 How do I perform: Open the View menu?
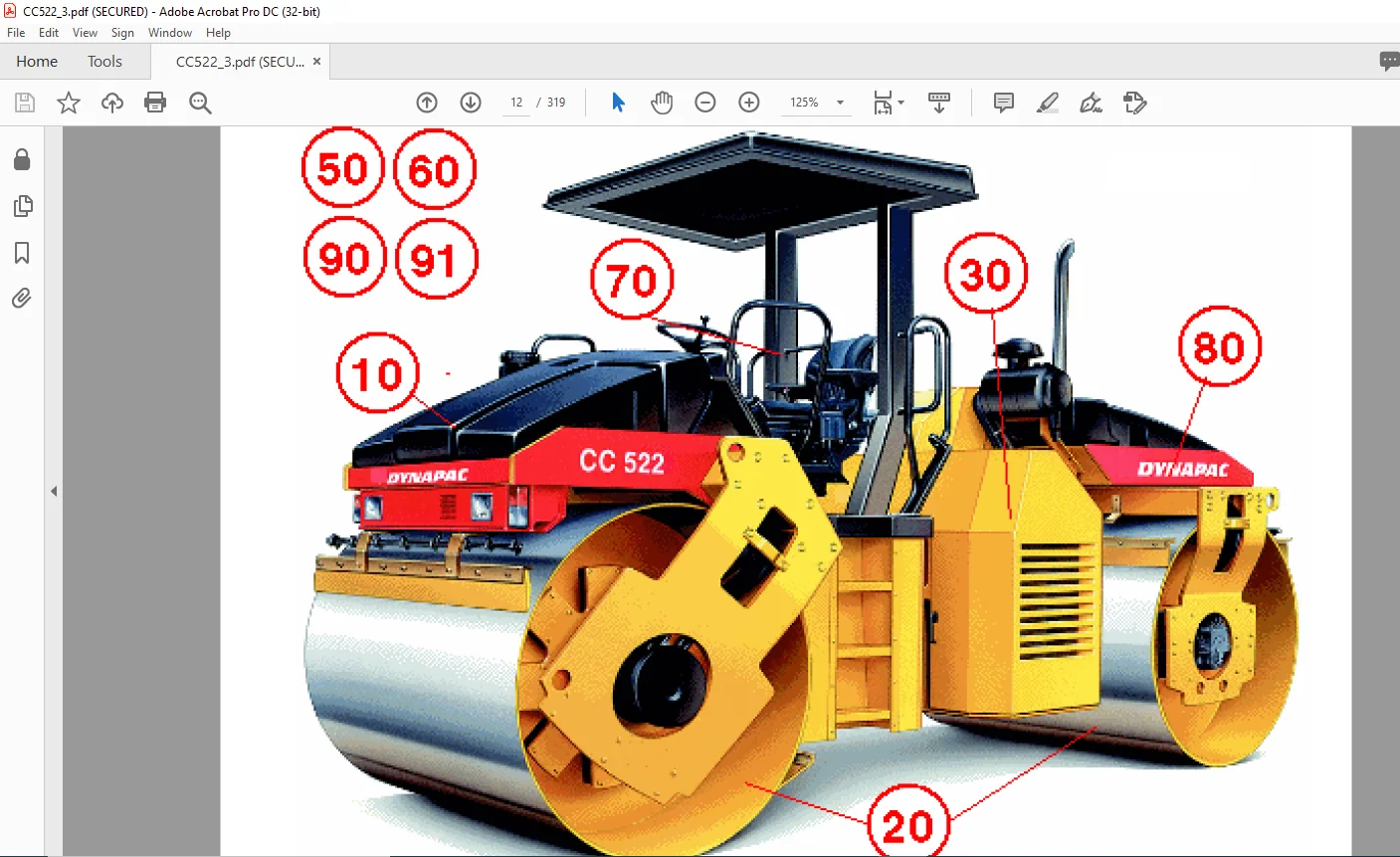point(85,33)
